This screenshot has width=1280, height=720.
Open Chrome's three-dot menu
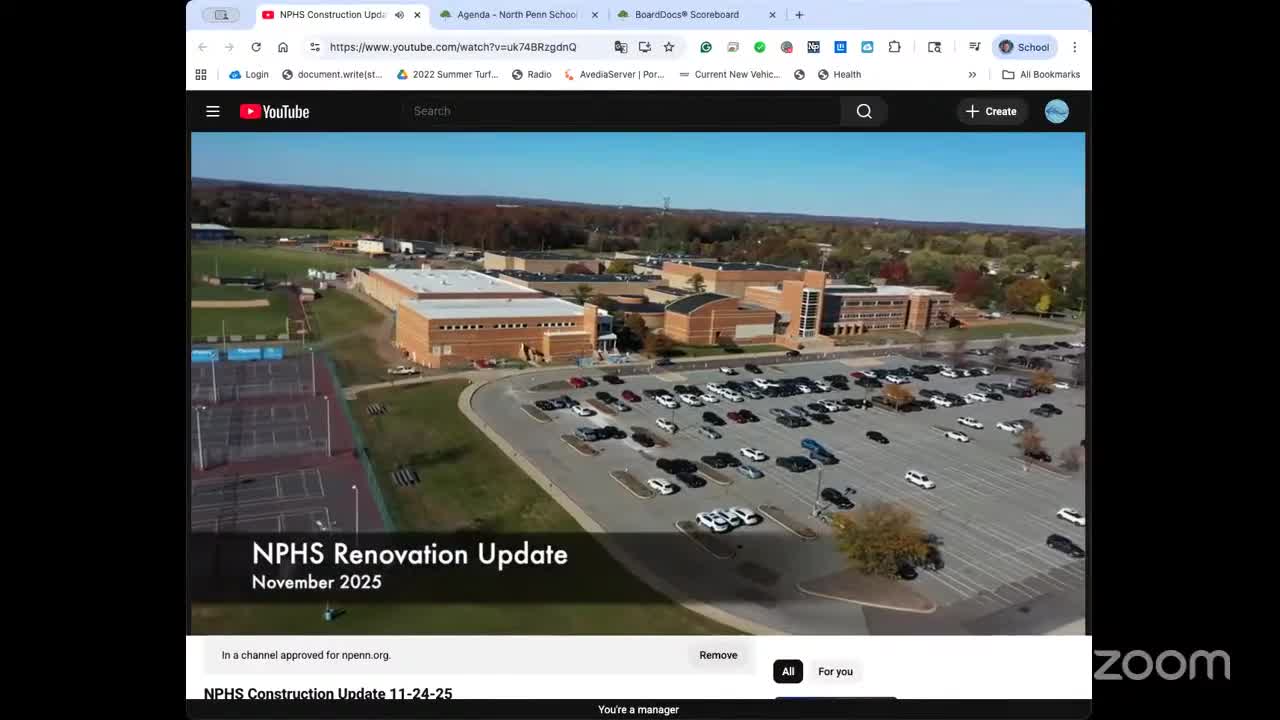click(x=1074, y=47)
